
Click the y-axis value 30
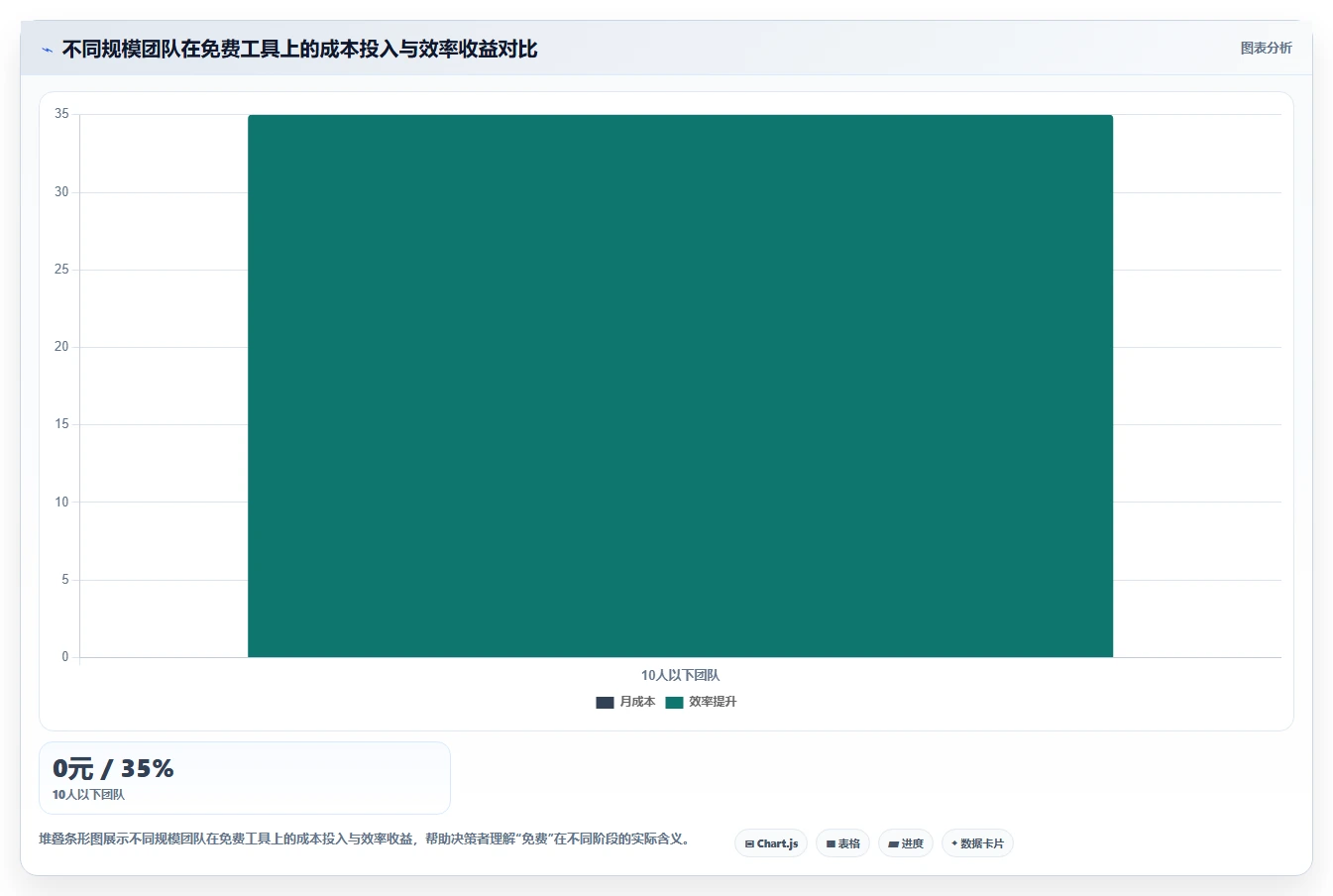coord(61,192)
